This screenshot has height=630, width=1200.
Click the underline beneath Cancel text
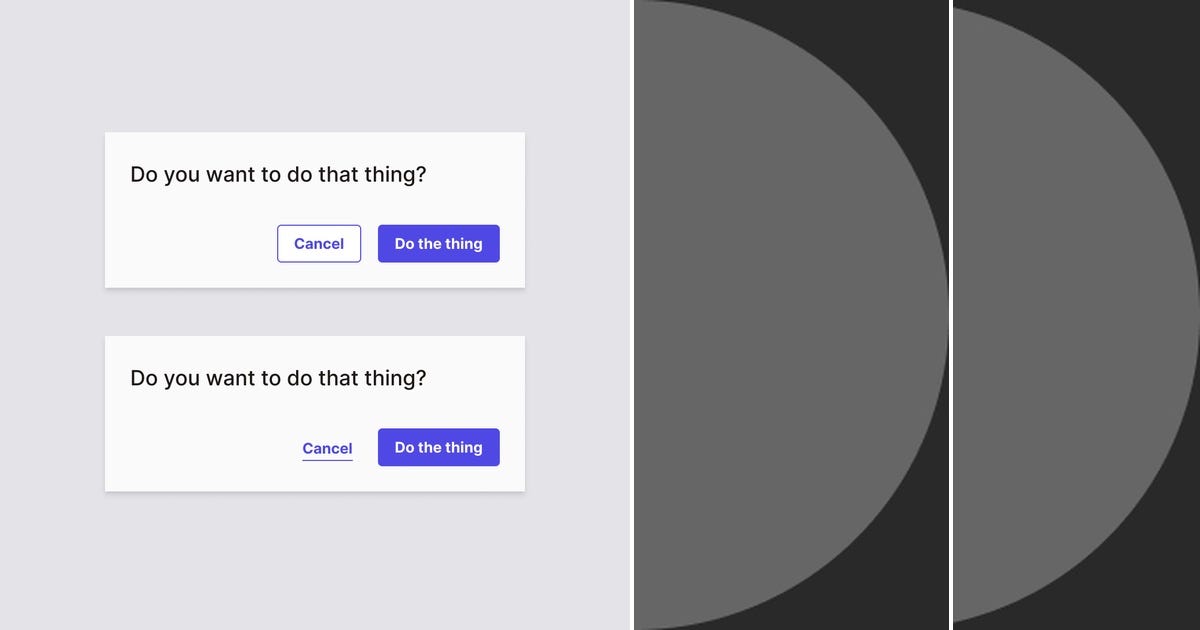[327, 459]
